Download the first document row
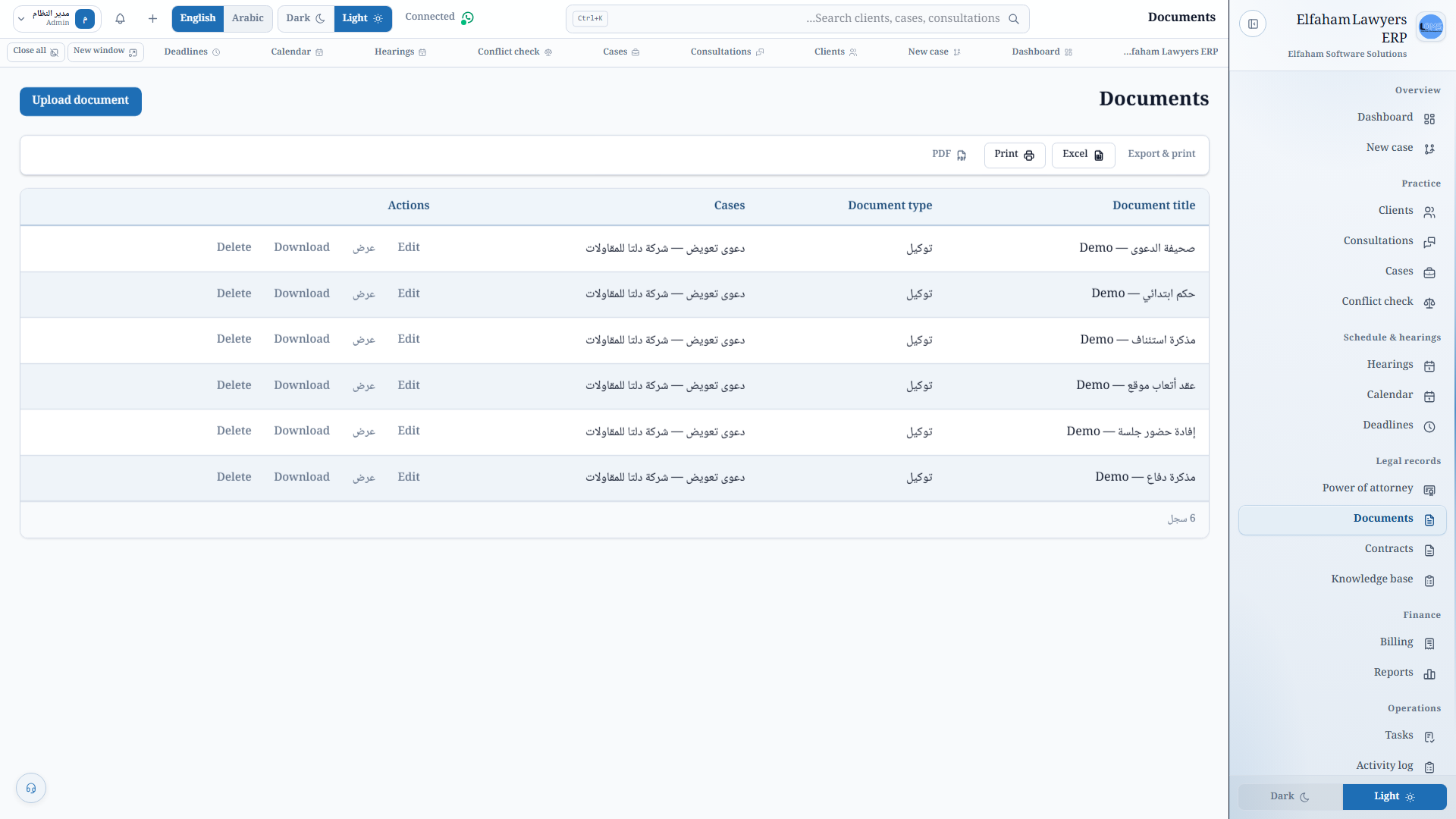The image size is (1456, 819). [x=302, y=247]
